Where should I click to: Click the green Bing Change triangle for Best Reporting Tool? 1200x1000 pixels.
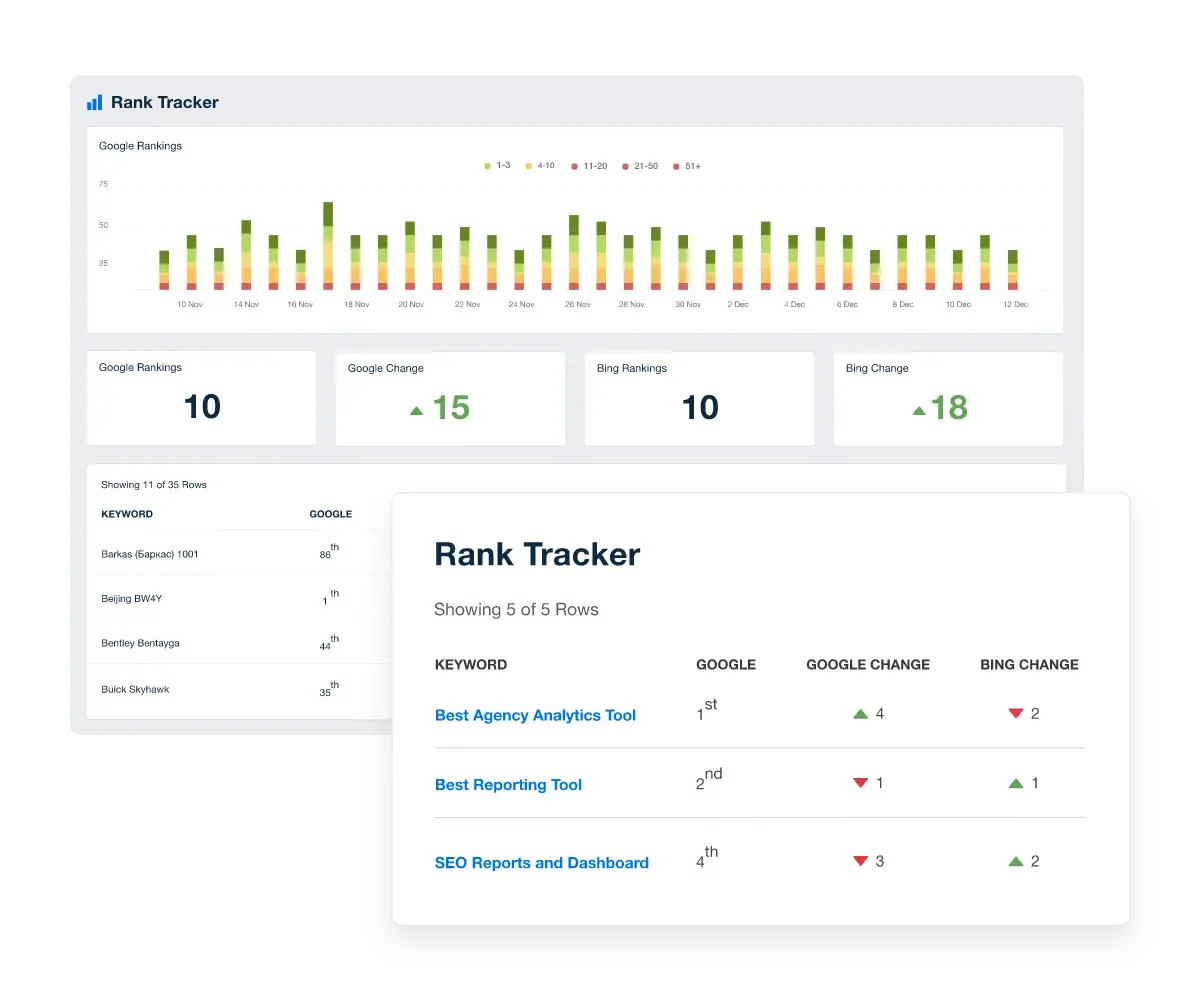[1018, 783]
